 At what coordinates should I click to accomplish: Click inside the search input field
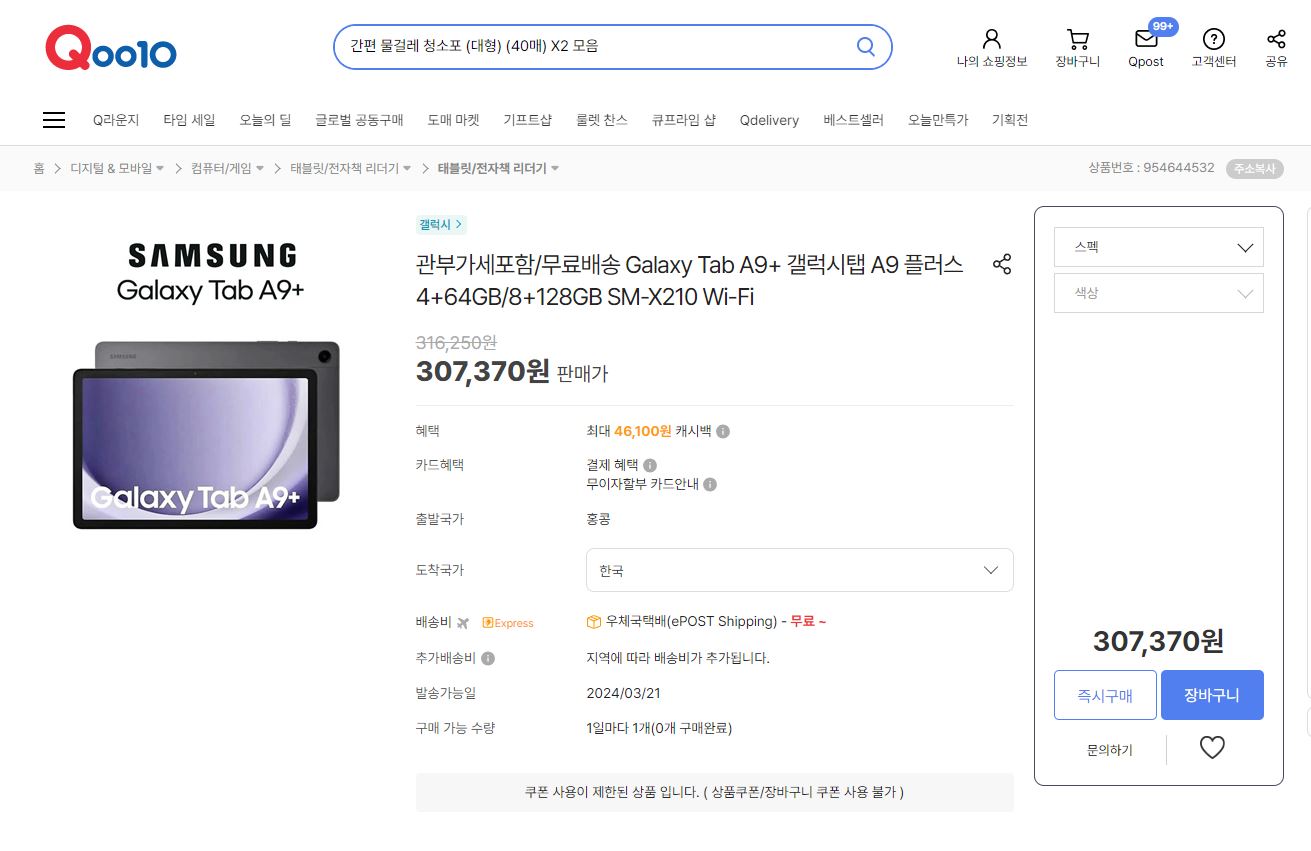coord(596,46)
